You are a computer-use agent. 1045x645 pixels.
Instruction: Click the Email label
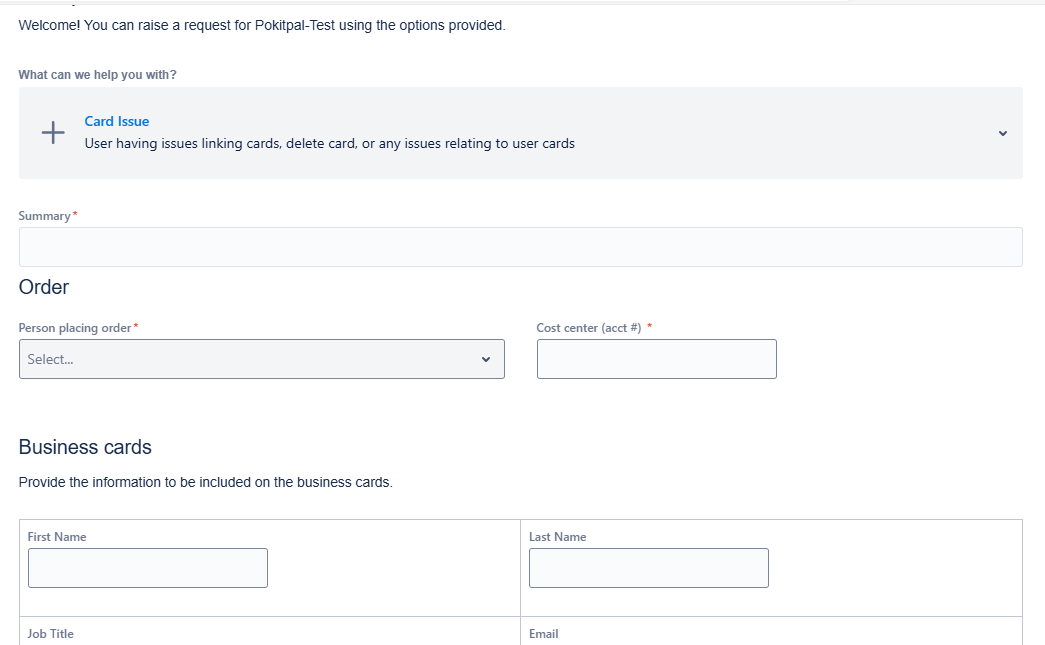coord(544,634)
